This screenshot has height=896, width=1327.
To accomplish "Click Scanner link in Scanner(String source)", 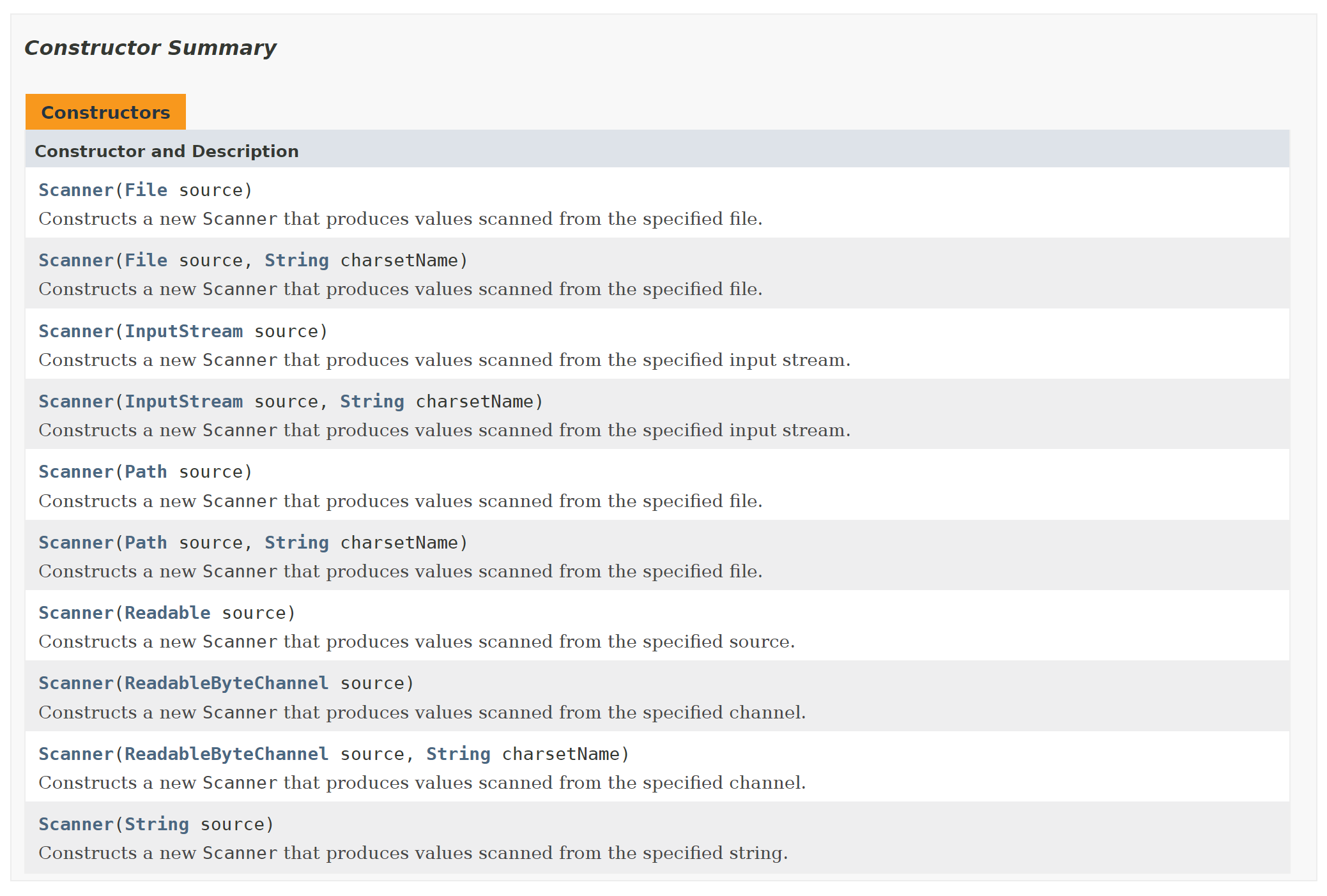I will pyautogui.click(x=75, y=824).
